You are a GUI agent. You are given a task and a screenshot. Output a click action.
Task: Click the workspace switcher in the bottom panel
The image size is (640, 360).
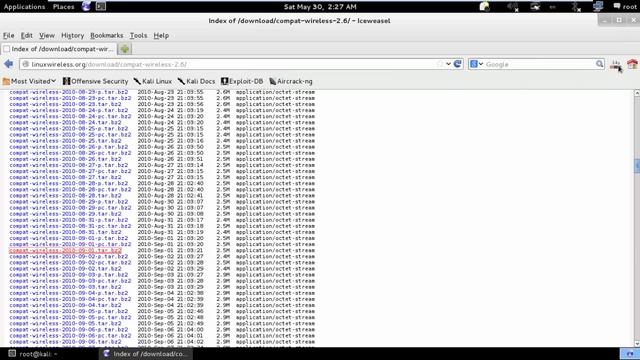pos(630,353)
